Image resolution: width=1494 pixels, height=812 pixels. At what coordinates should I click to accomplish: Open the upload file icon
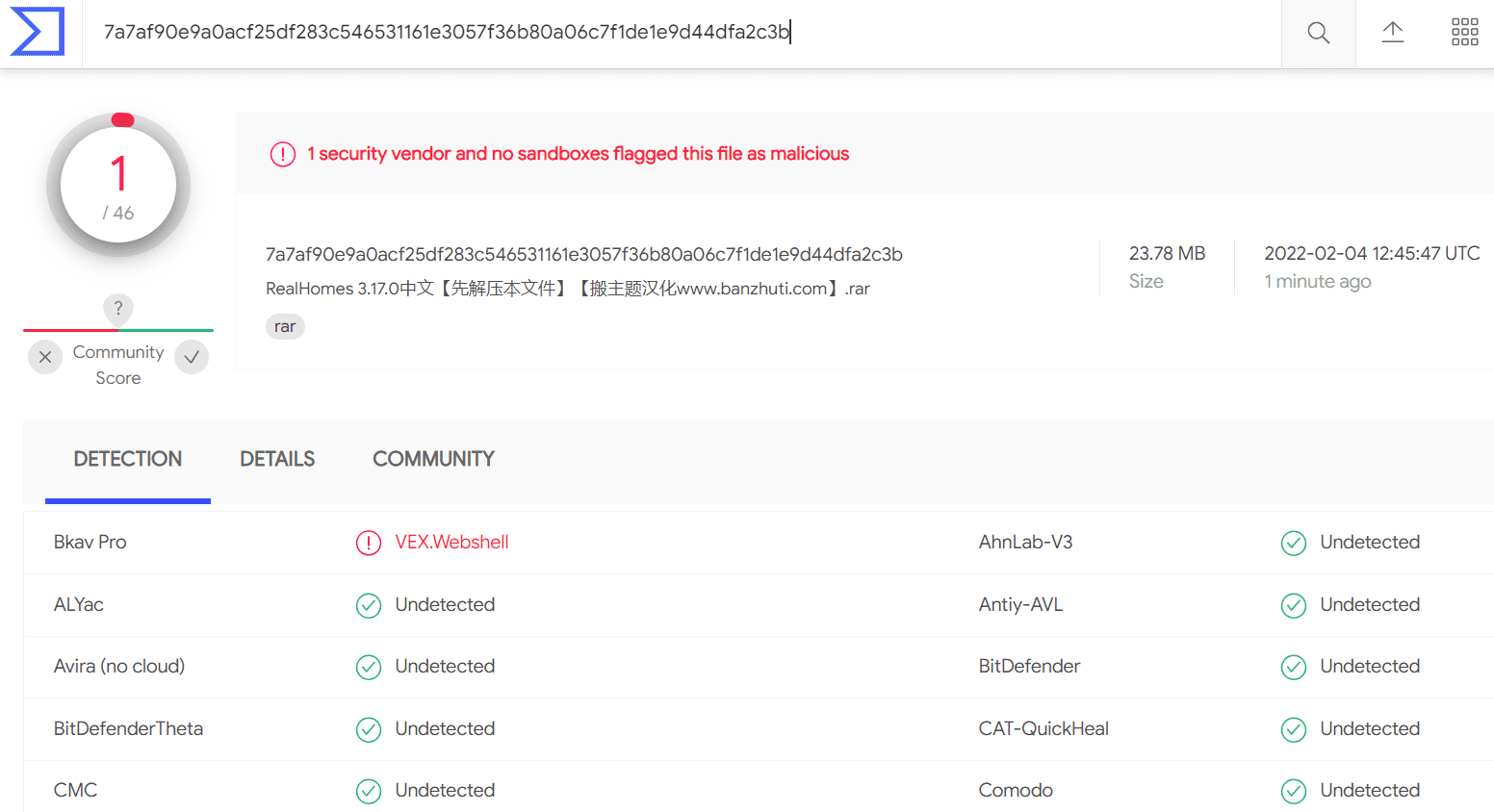click(1392, 33)
